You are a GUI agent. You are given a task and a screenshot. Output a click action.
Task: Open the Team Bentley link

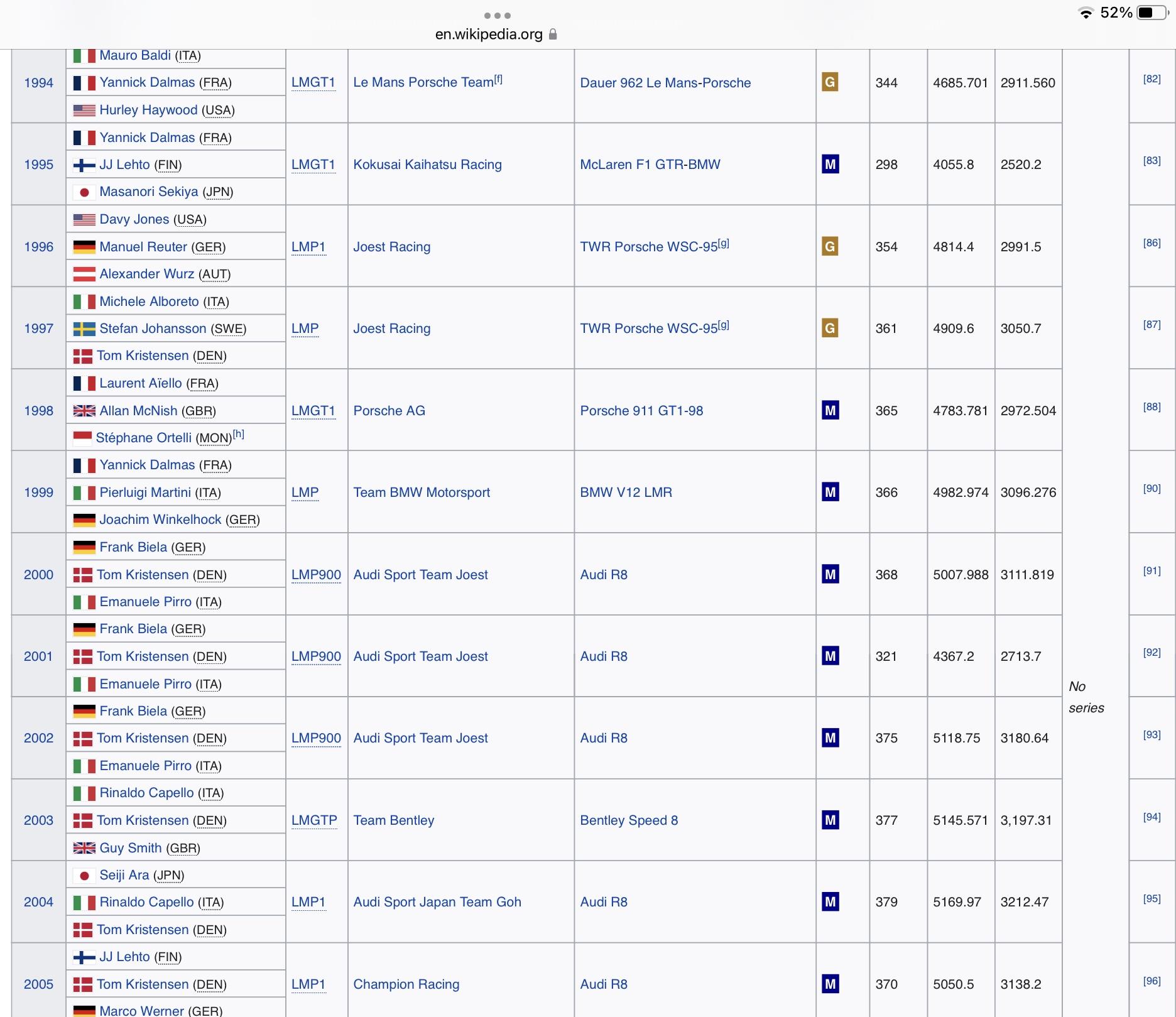tap(393, 820)
